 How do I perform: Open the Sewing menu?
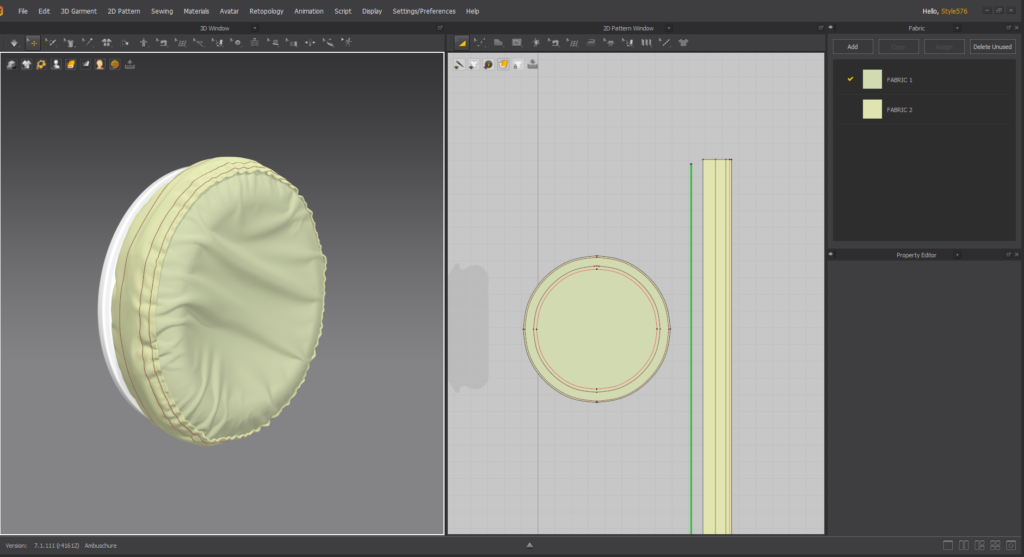[160, 11]
